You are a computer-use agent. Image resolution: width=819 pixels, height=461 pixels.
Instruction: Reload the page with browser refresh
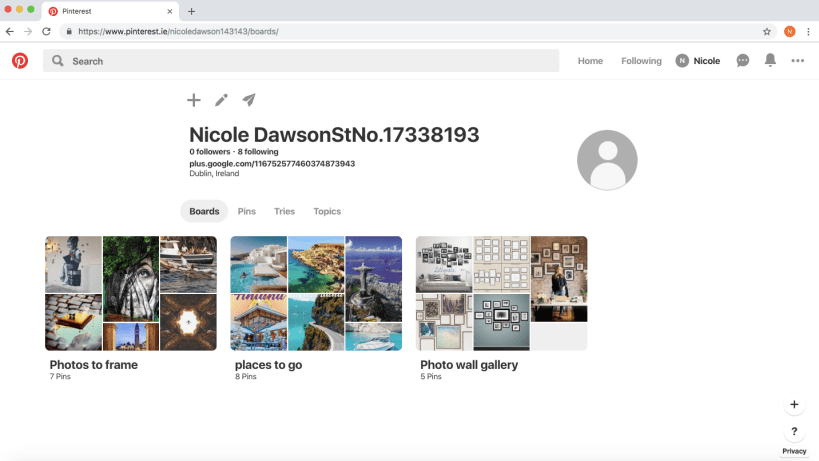coord(46,31)
